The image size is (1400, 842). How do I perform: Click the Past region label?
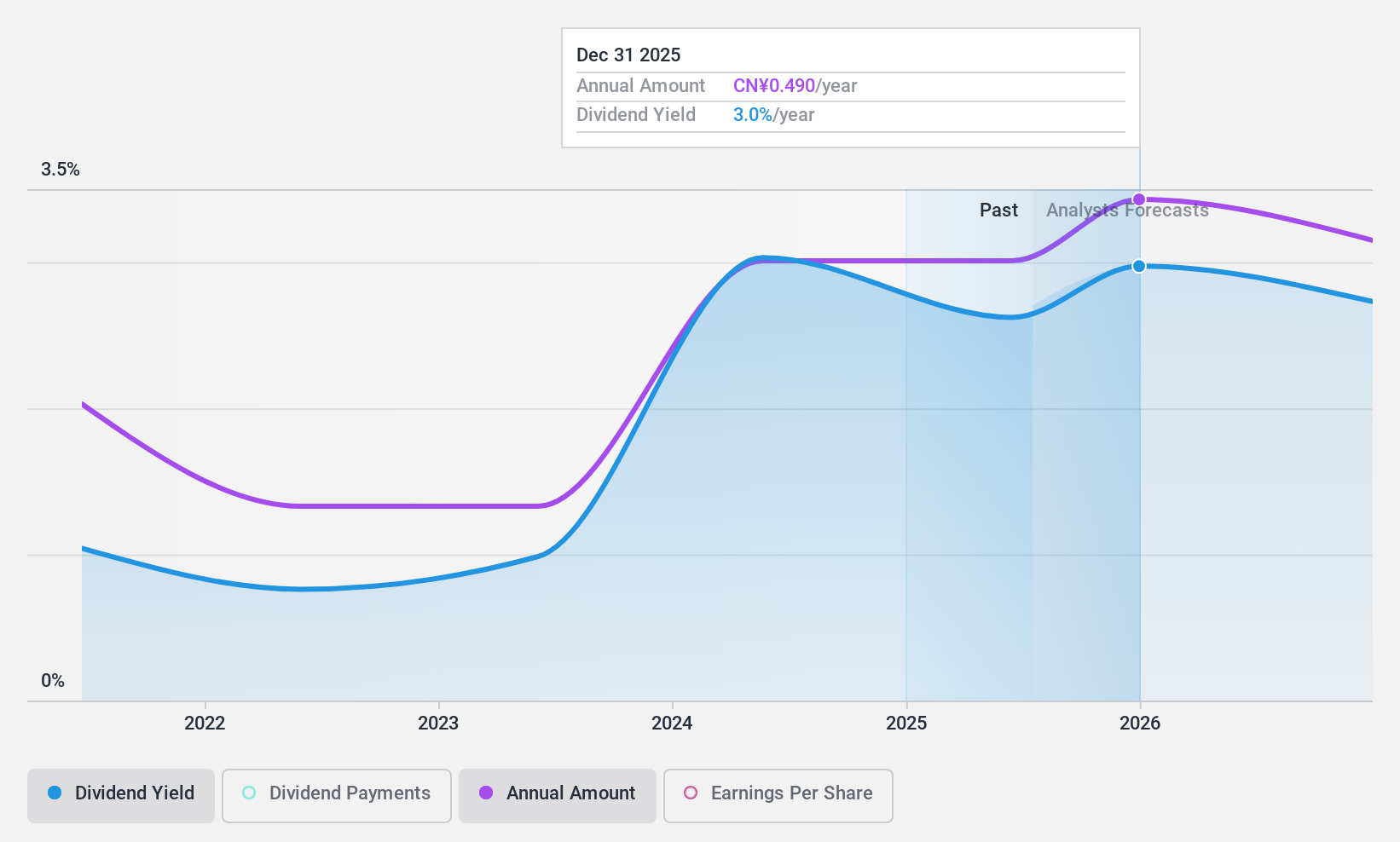pos(998,210)
